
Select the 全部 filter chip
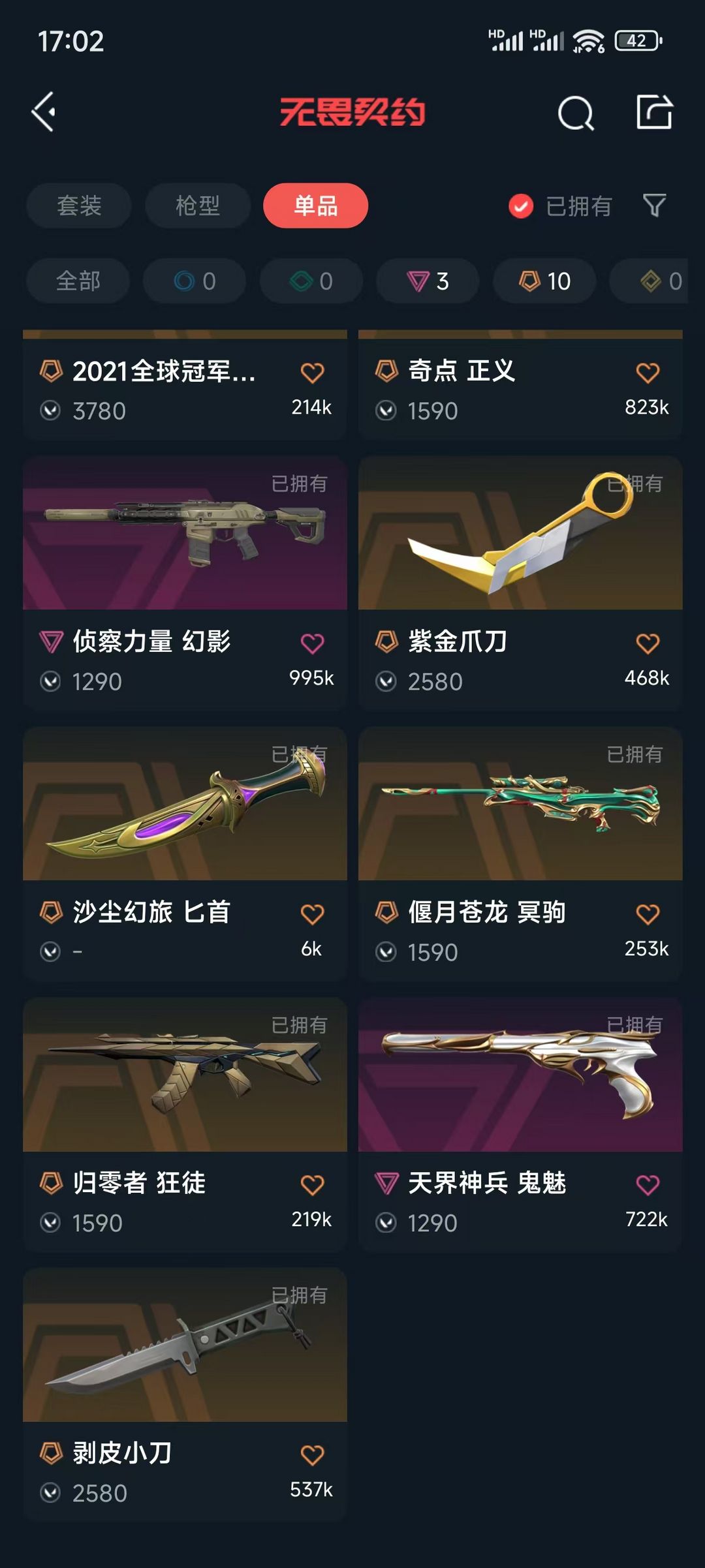pos(78,281)
